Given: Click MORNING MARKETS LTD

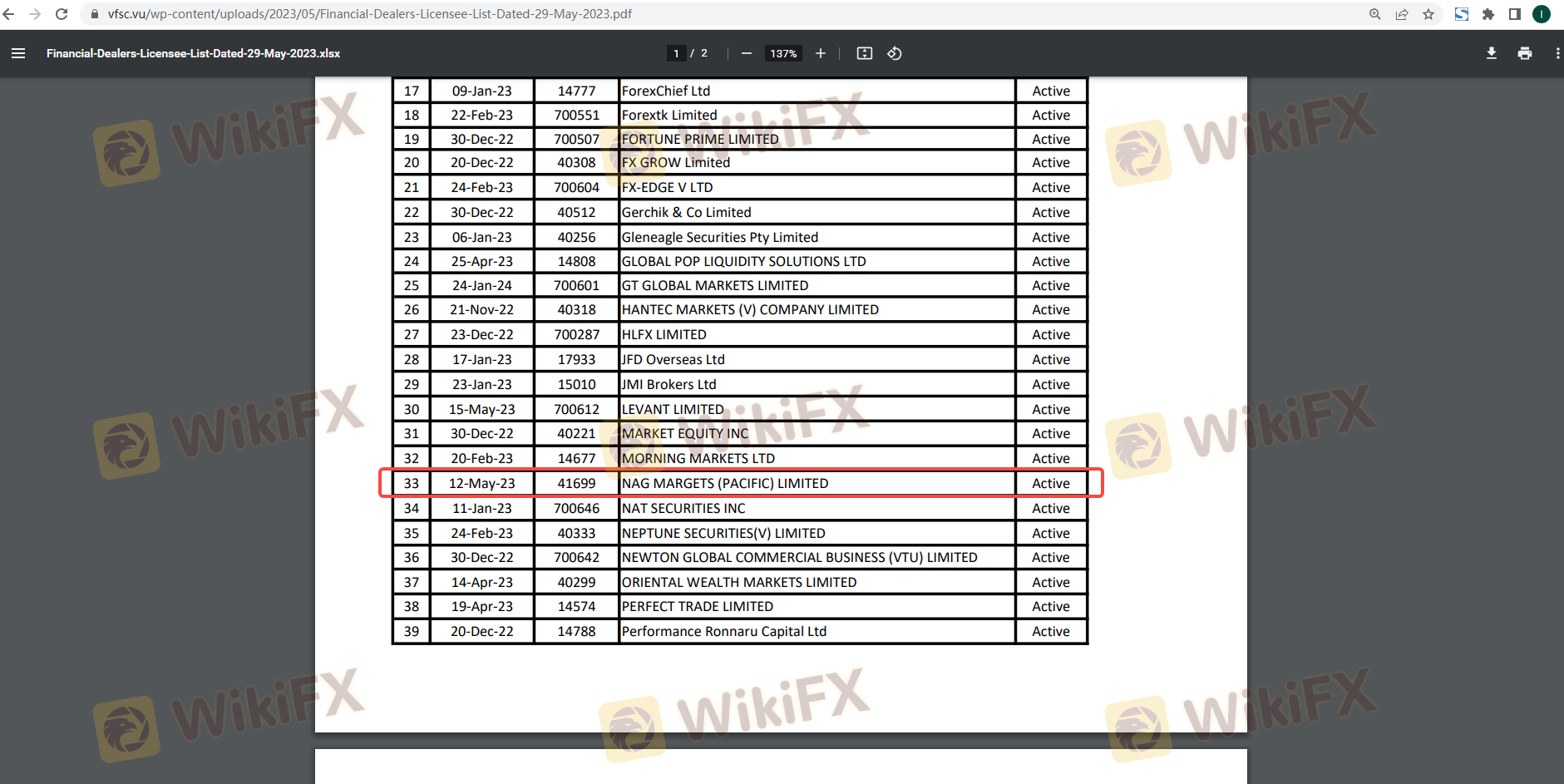Looking at the screenshot, I should [698, 458].
